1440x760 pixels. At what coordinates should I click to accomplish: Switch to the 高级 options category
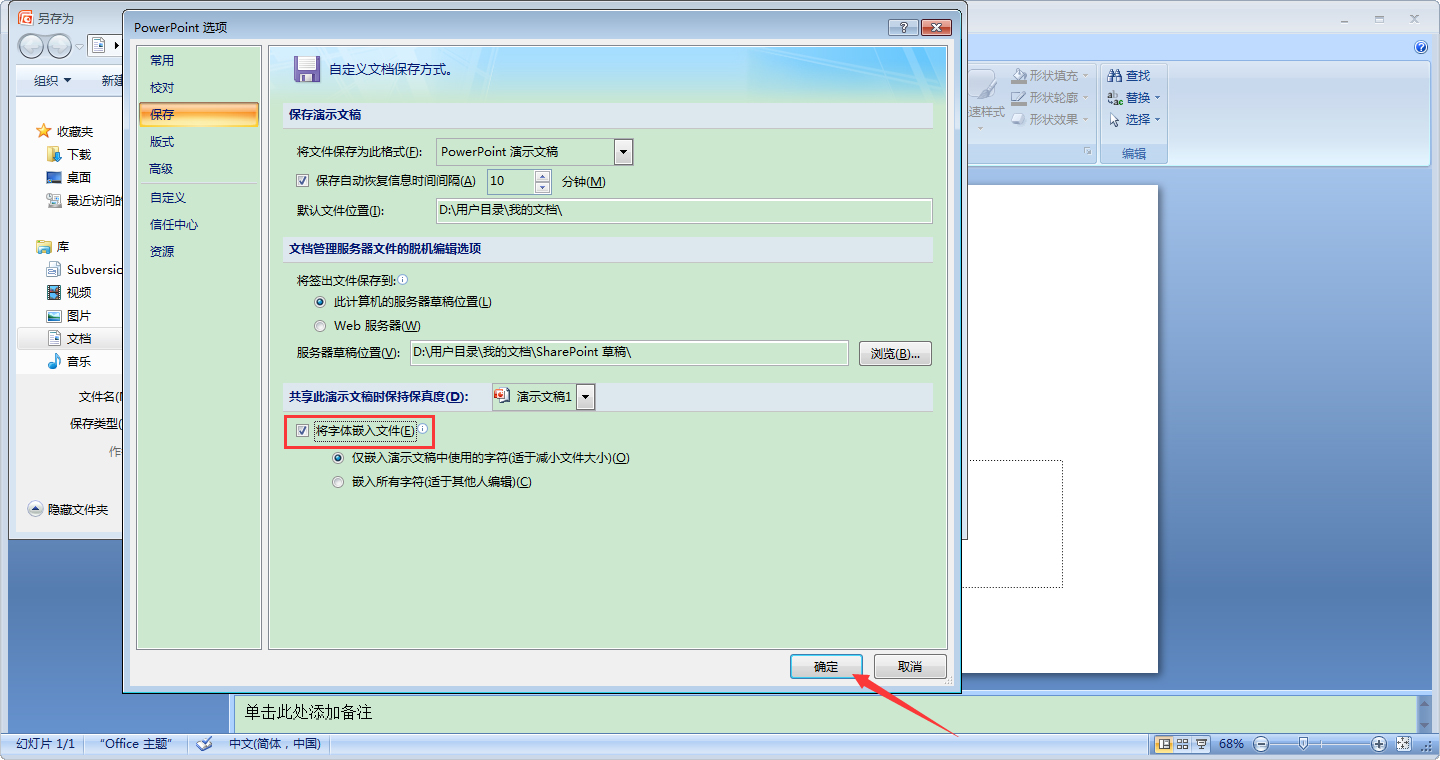tap(161, 169)
